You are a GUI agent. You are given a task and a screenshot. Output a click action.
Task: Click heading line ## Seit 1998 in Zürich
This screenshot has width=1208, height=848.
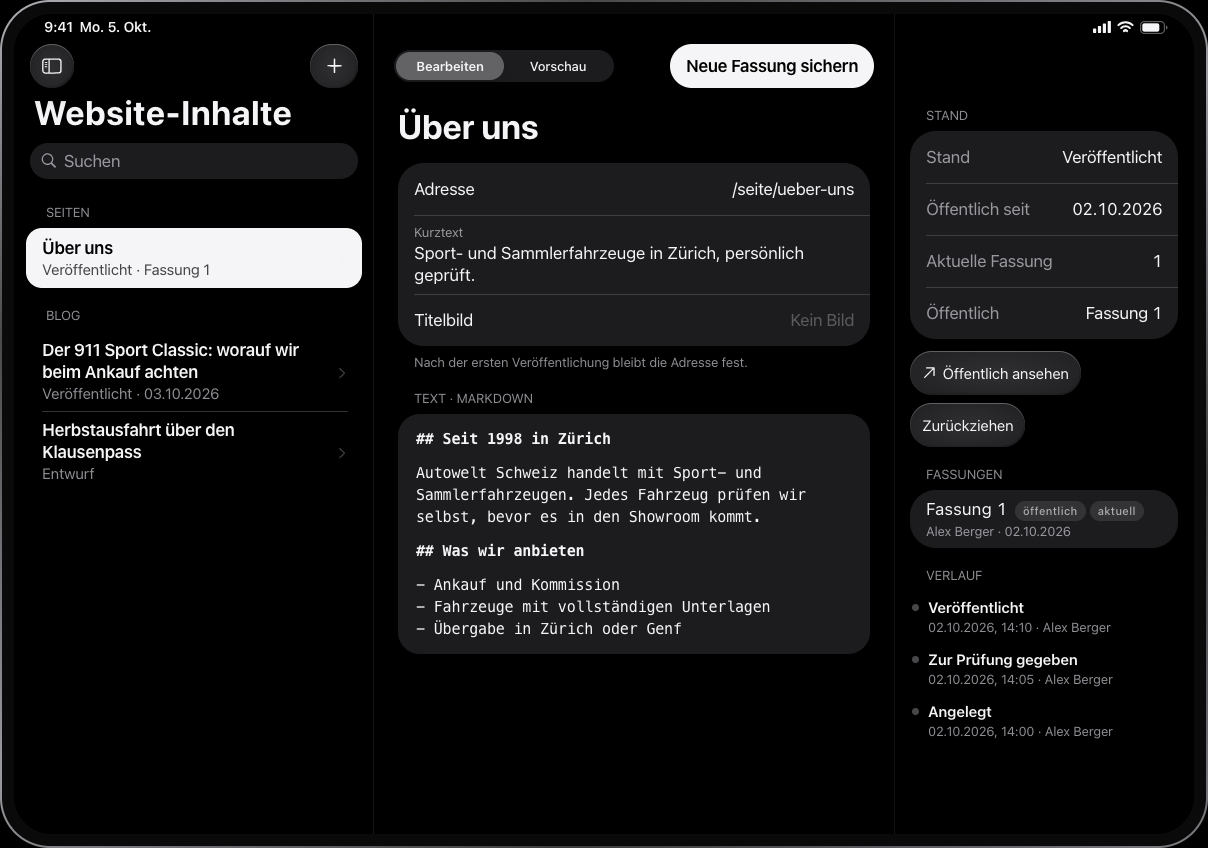(513, 438)
